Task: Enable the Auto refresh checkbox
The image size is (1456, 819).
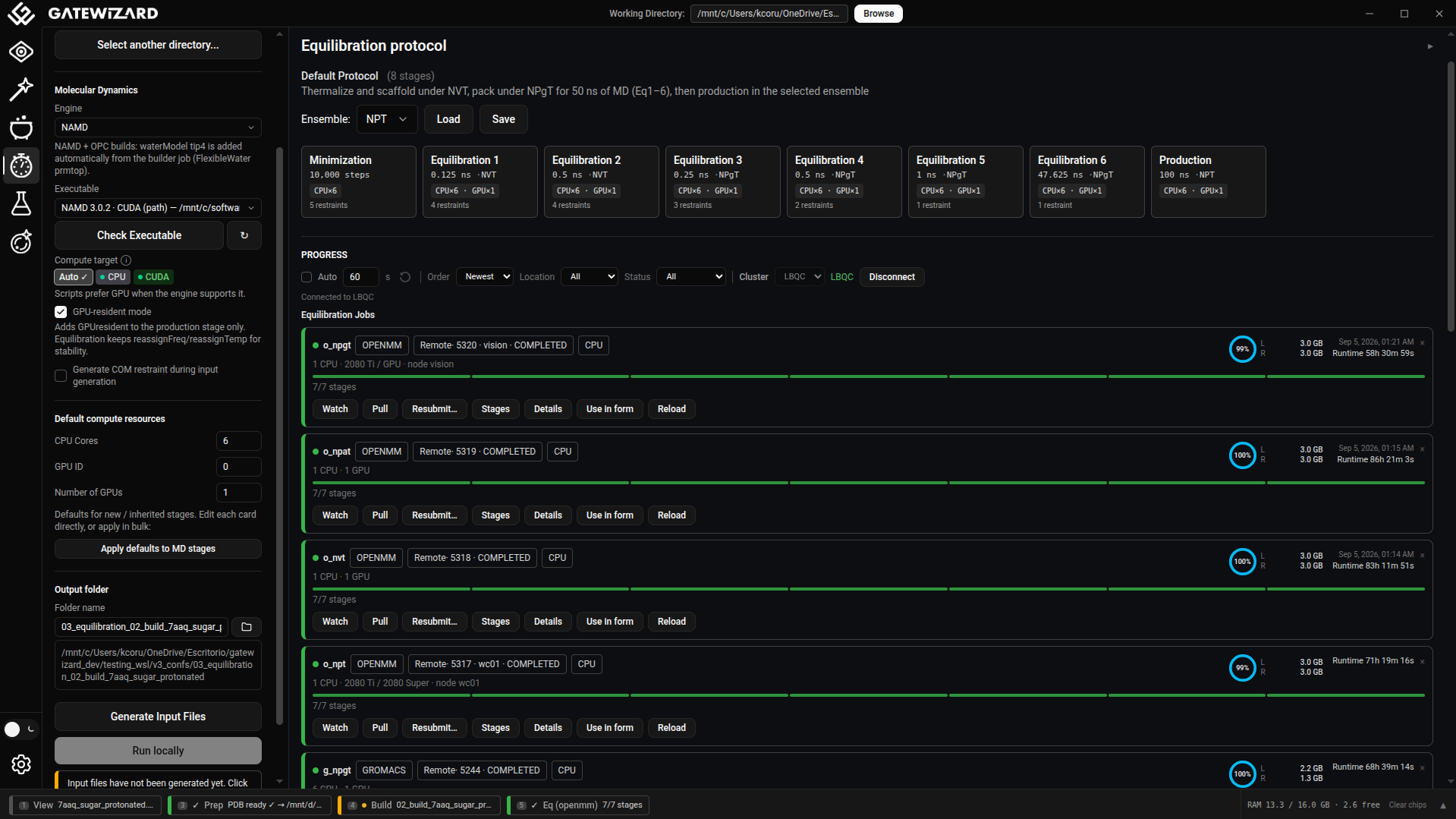Action: pos(307,277)
